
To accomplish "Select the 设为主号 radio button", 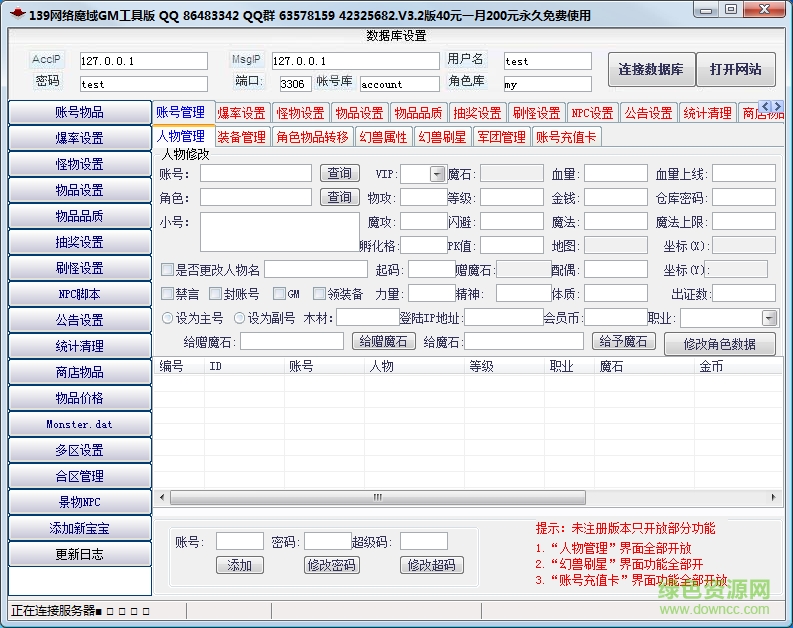I will pos(167,318).
